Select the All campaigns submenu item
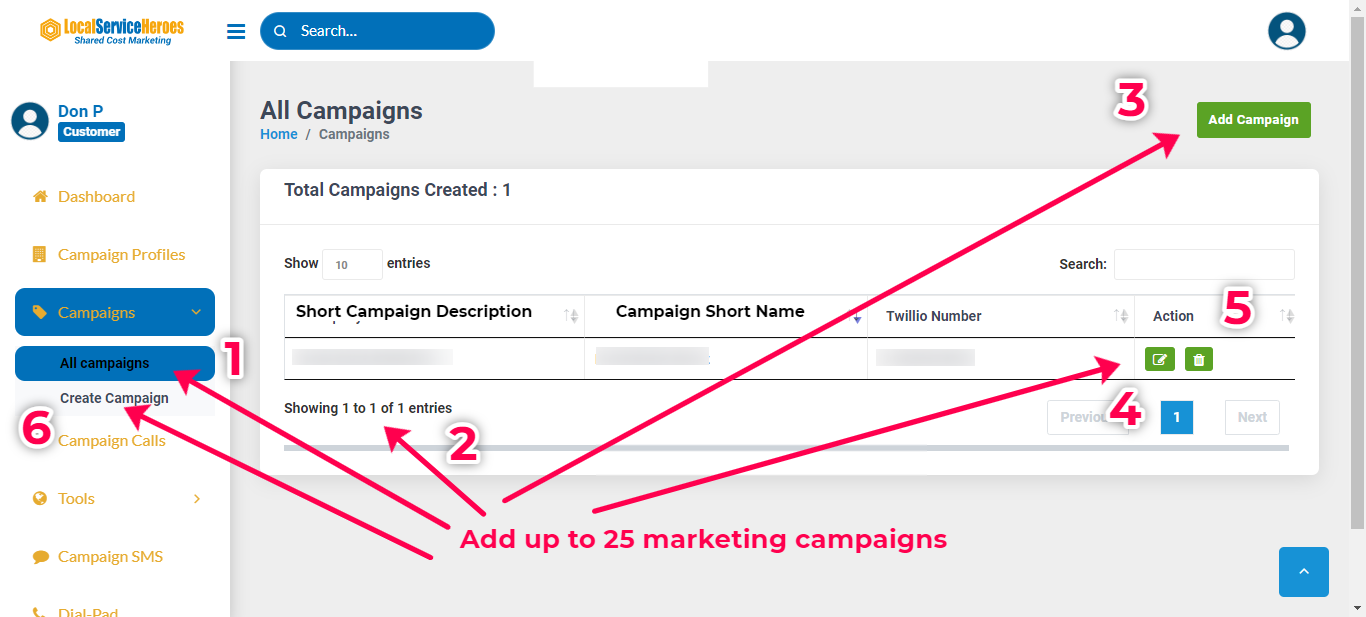The image size is (1366, 617). click(x=105, y=364)
